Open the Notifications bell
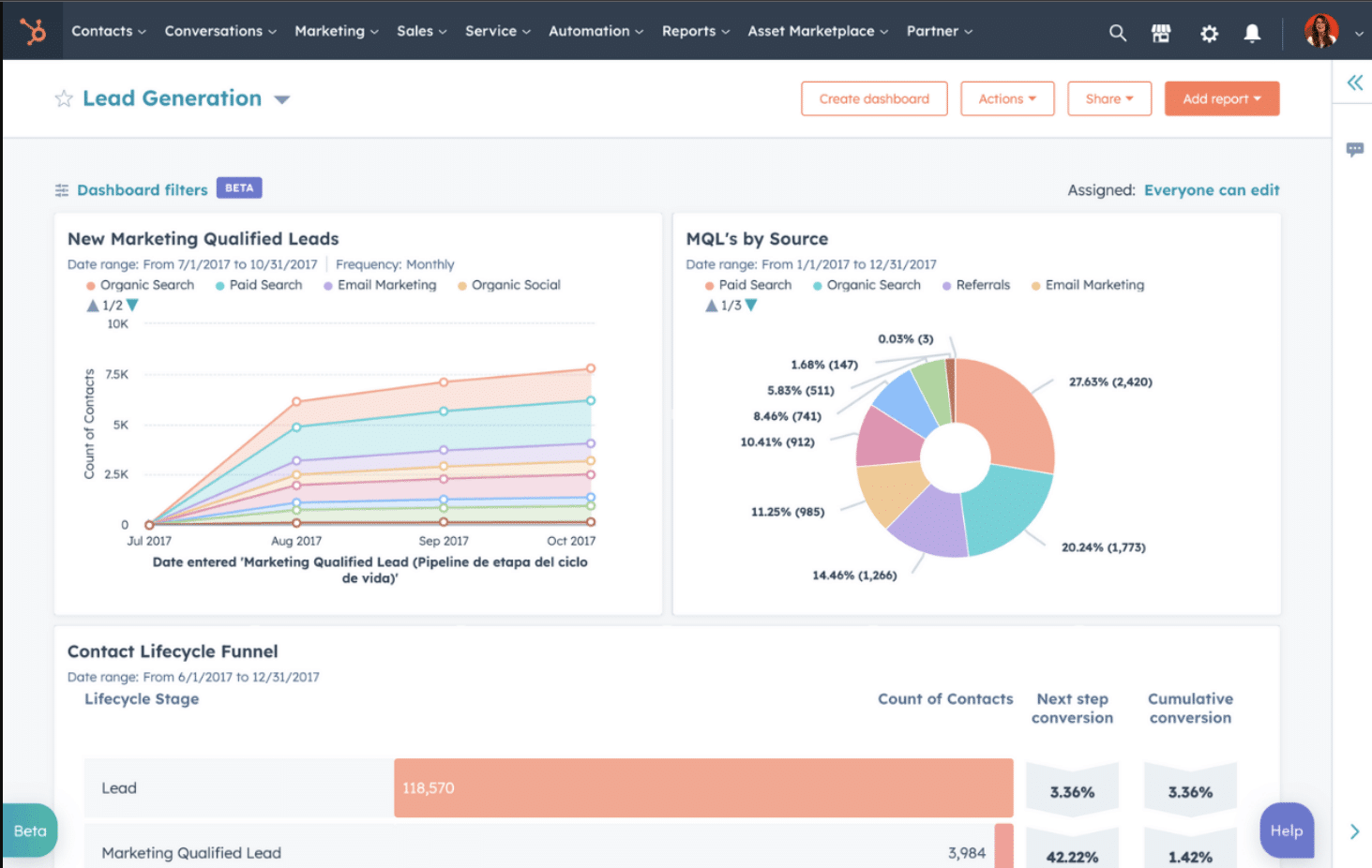The height and width of the screenshot is (868, 1372). click(1252, 32)
